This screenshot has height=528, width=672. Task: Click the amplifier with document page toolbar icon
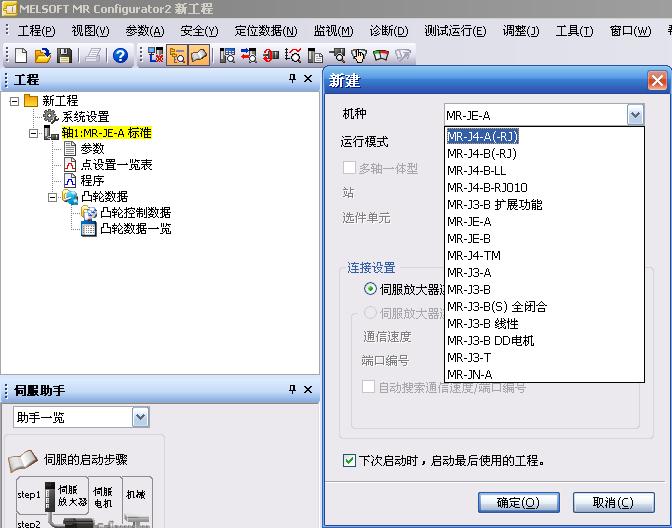(x=315, y=55)
